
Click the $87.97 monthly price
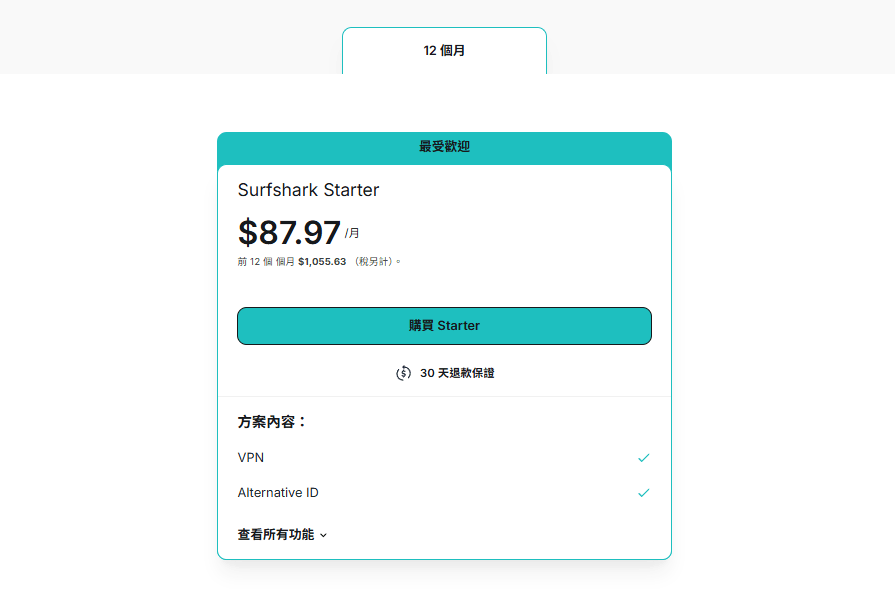[x=289, y=232]
